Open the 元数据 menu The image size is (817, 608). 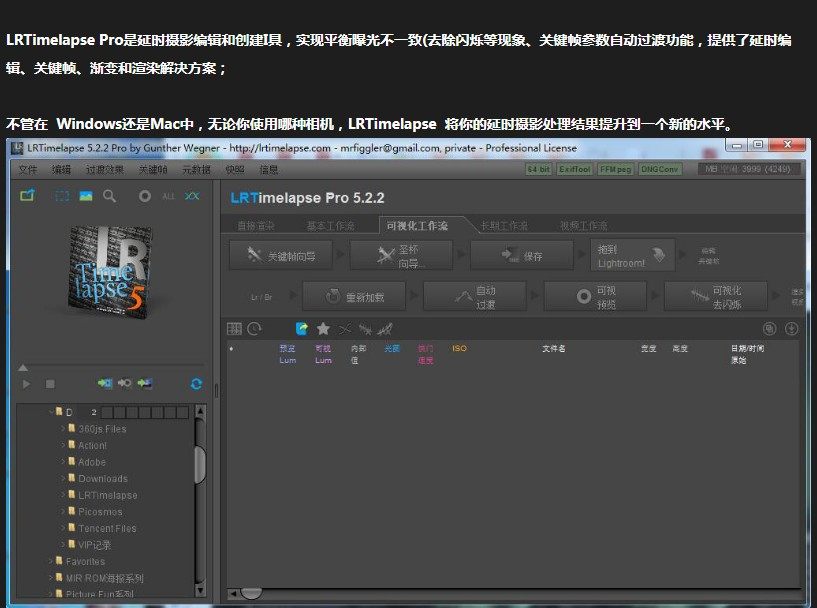pos(196,169)
